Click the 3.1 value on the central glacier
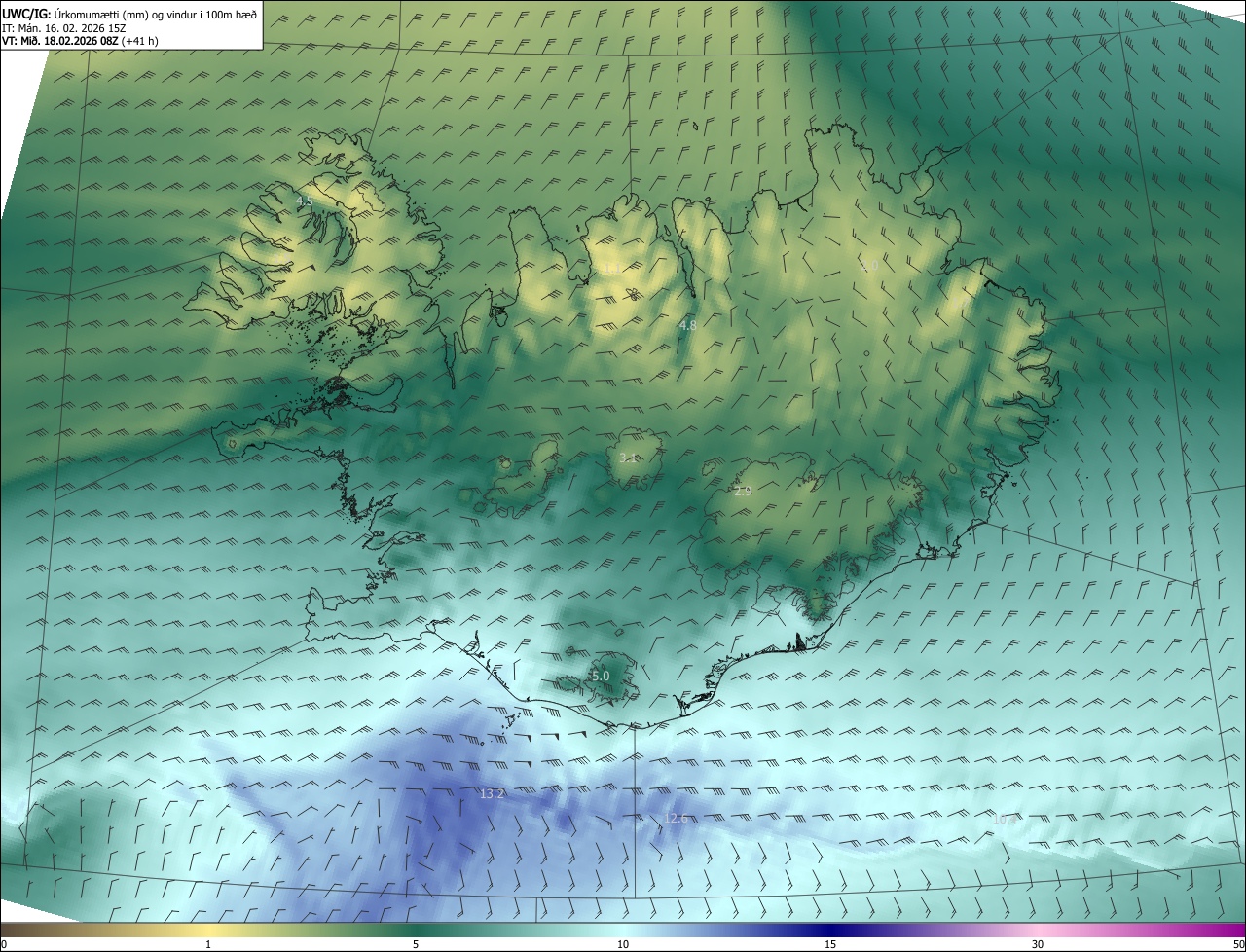This screenshot has height=952, width=1246. 628,458
